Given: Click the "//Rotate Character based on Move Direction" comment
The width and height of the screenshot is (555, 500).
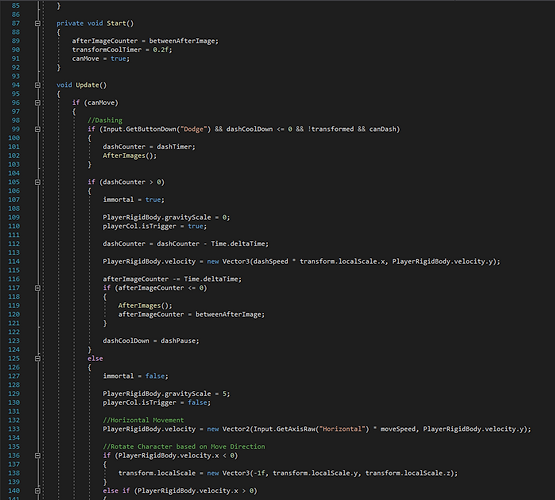Looking at the screenshot, I should 184,447.
